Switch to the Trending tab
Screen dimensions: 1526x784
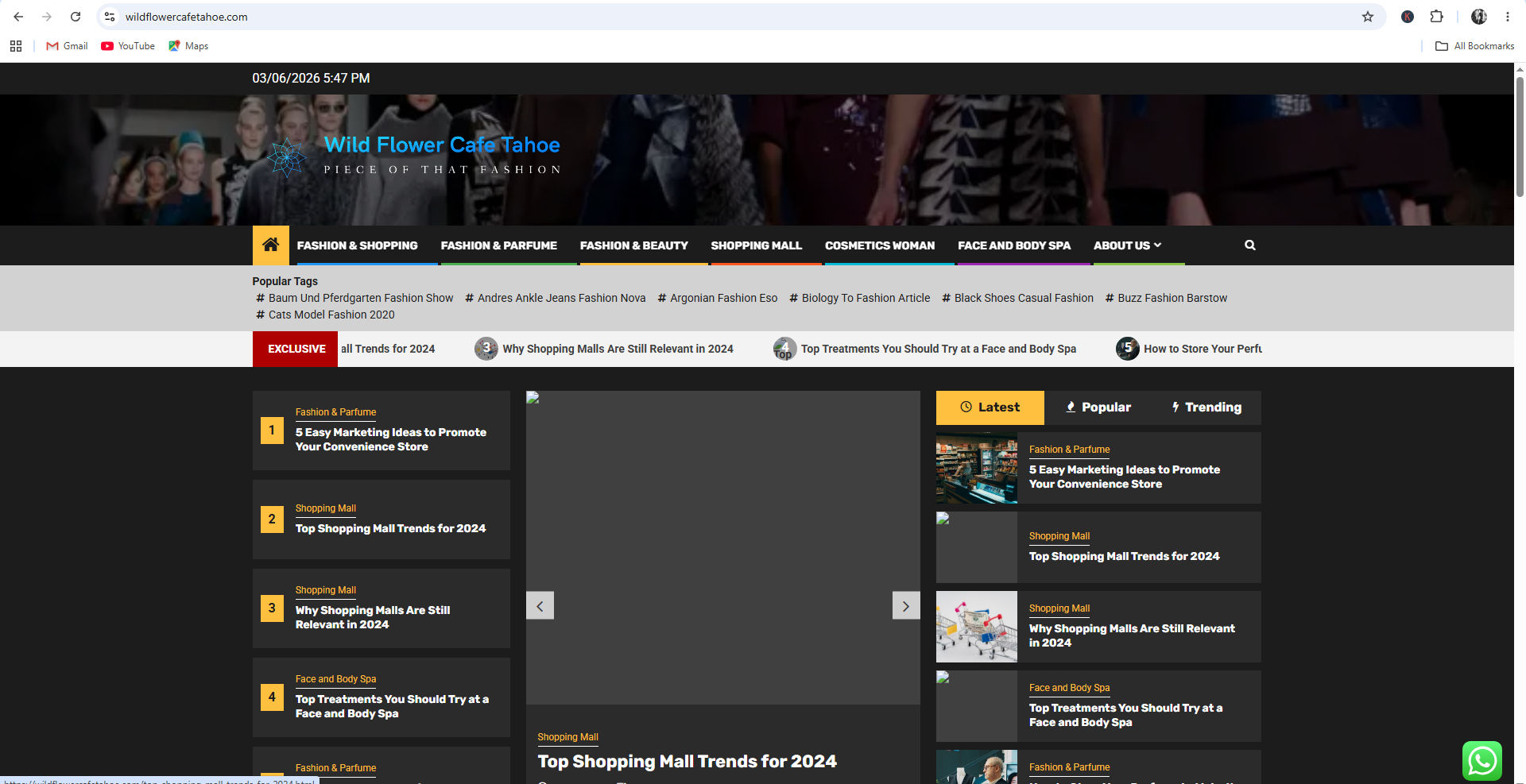tap(1206, 407)
